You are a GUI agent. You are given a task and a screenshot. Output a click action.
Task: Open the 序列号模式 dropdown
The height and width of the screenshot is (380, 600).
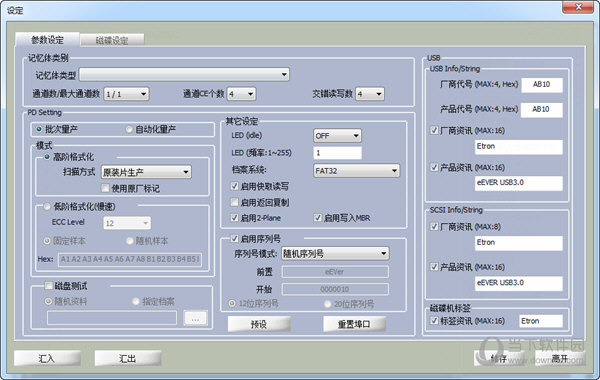click(x=335, y=253)
